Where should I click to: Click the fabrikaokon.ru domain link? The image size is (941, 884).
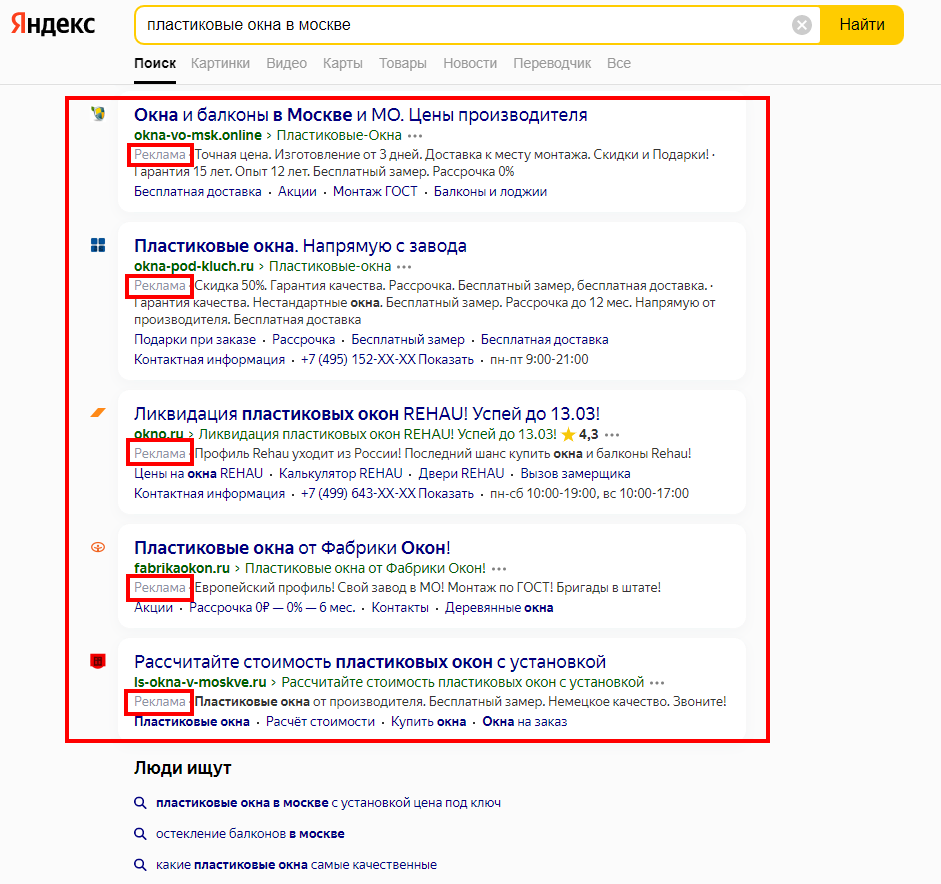coord(182,568)
